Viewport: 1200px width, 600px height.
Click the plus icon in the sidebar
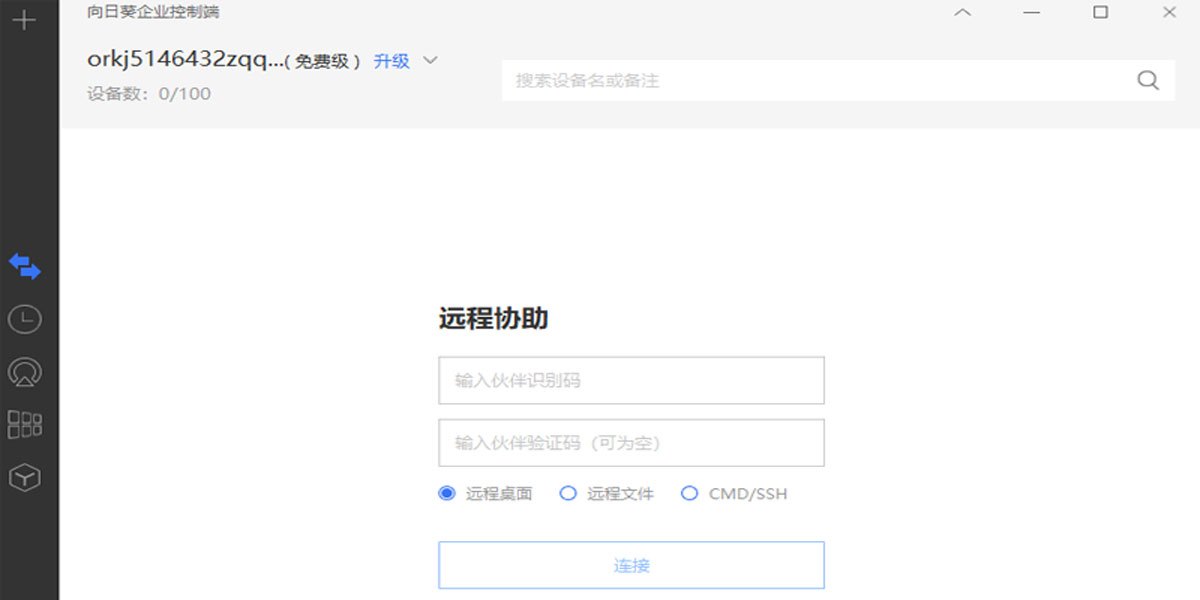(24, 20)
